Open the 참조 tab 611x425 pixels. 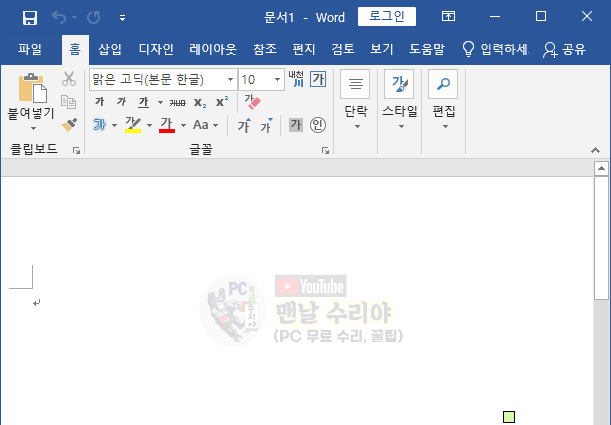coord(265,49)
